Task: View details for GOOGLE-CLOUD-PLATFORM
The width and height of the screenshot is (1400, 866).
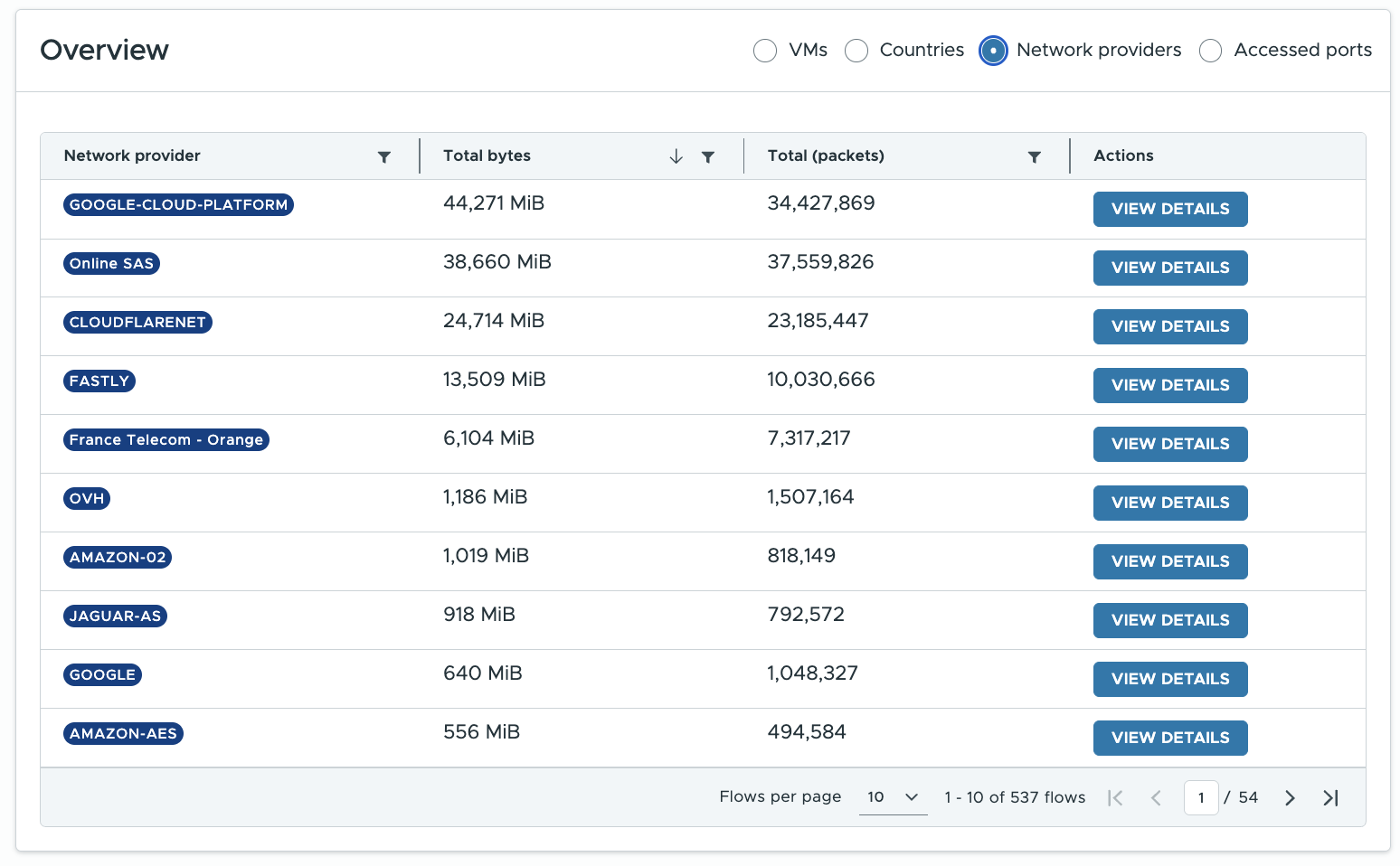Action: 1169,209
